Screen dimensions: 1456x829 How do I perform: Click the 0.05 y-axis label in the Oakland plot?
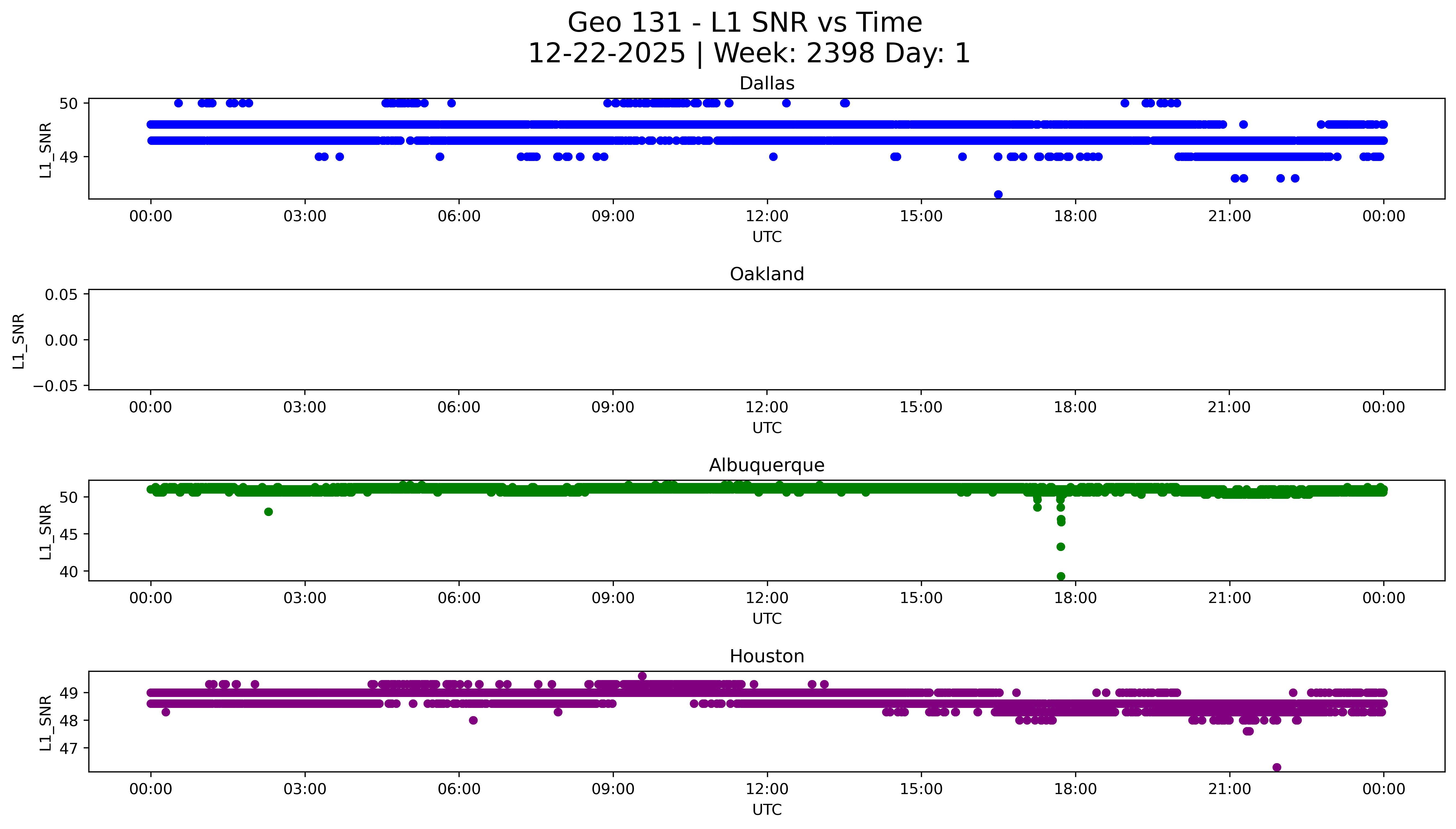point(62,295)
